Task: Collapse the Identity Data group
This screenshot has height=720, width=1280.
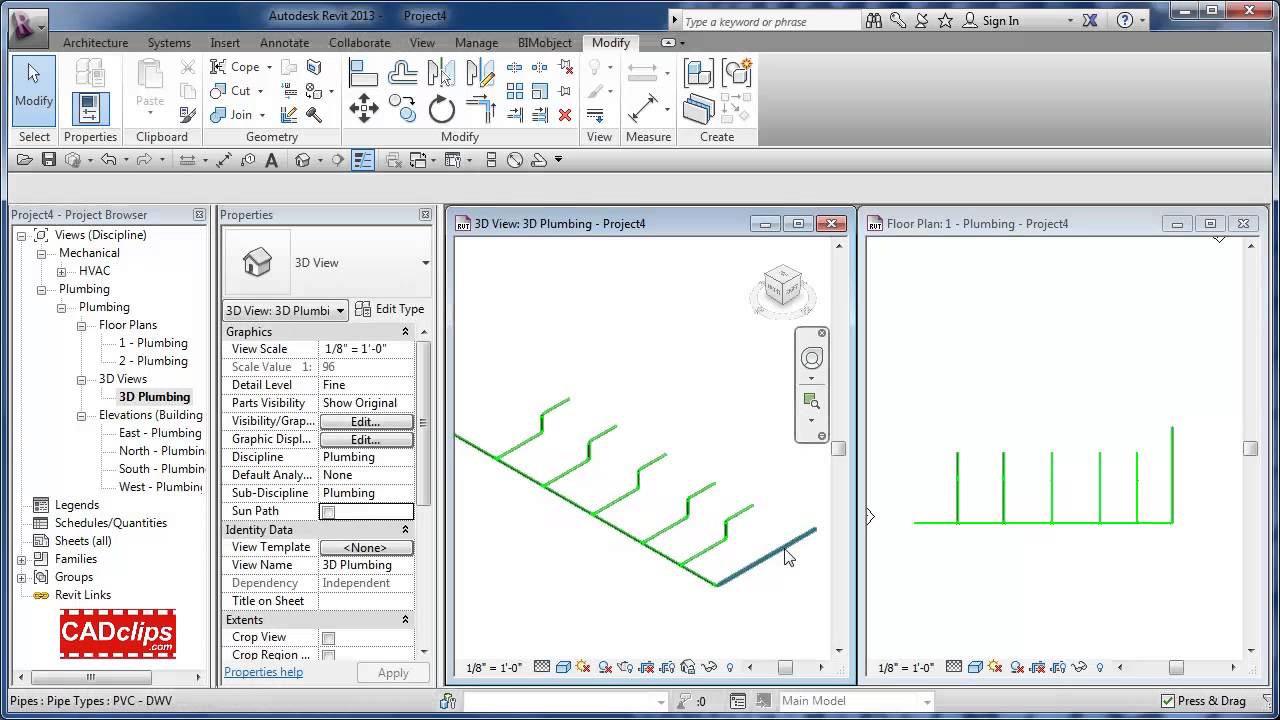Action: pyautogui.click(x=405, y=530)
